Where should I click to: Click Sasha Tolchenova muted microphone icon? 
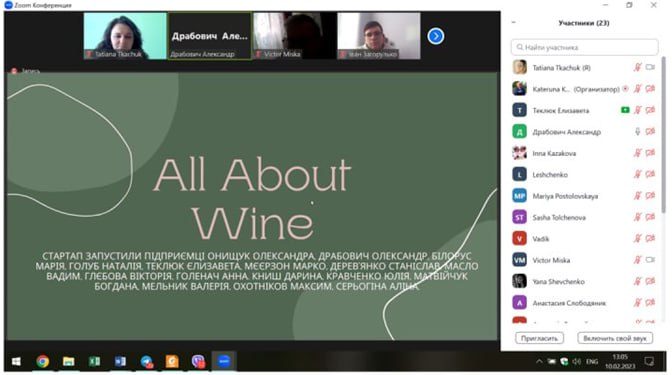coord(638,217)
